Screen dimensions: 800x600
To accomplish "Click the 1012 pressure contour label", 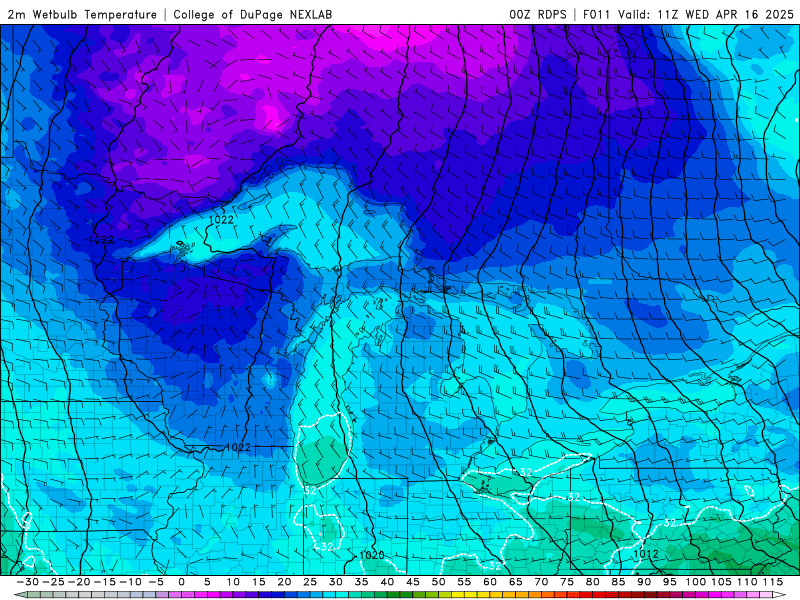I will (646, 554).
